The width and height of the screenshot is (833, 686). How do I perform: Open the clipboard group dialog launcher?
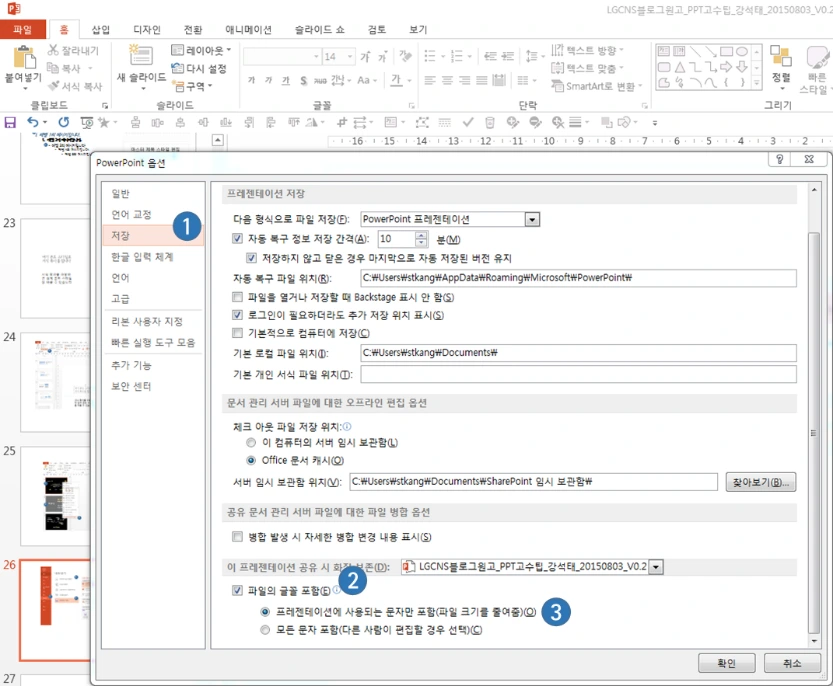tap(105, 106)
